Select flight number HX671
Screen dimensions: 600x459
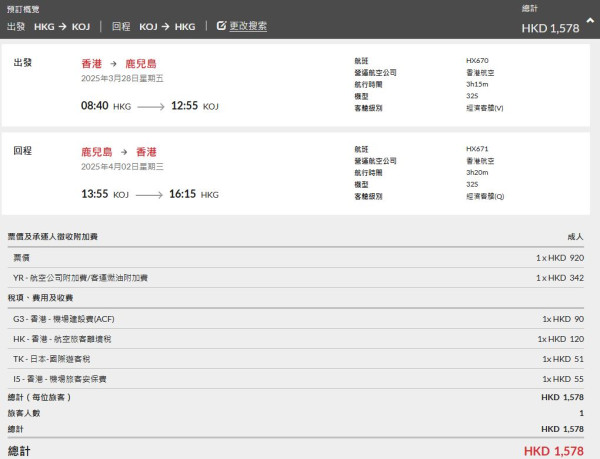(477, 149)
